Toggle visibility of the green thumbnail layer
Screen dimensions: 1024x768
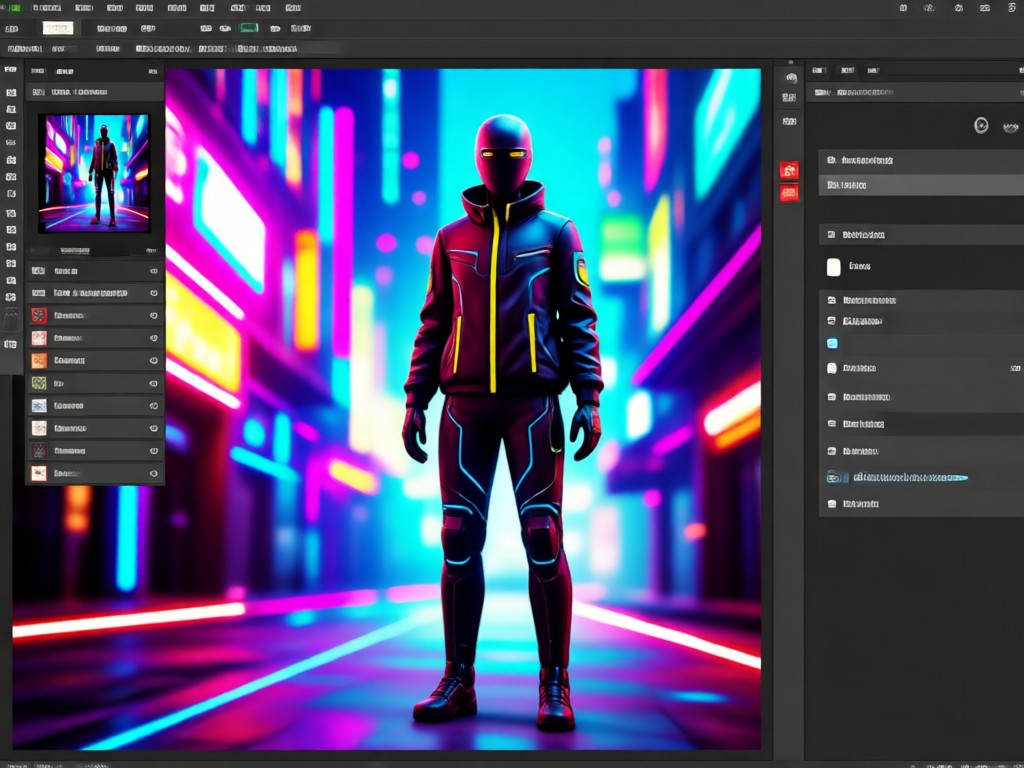pos(153,383)
